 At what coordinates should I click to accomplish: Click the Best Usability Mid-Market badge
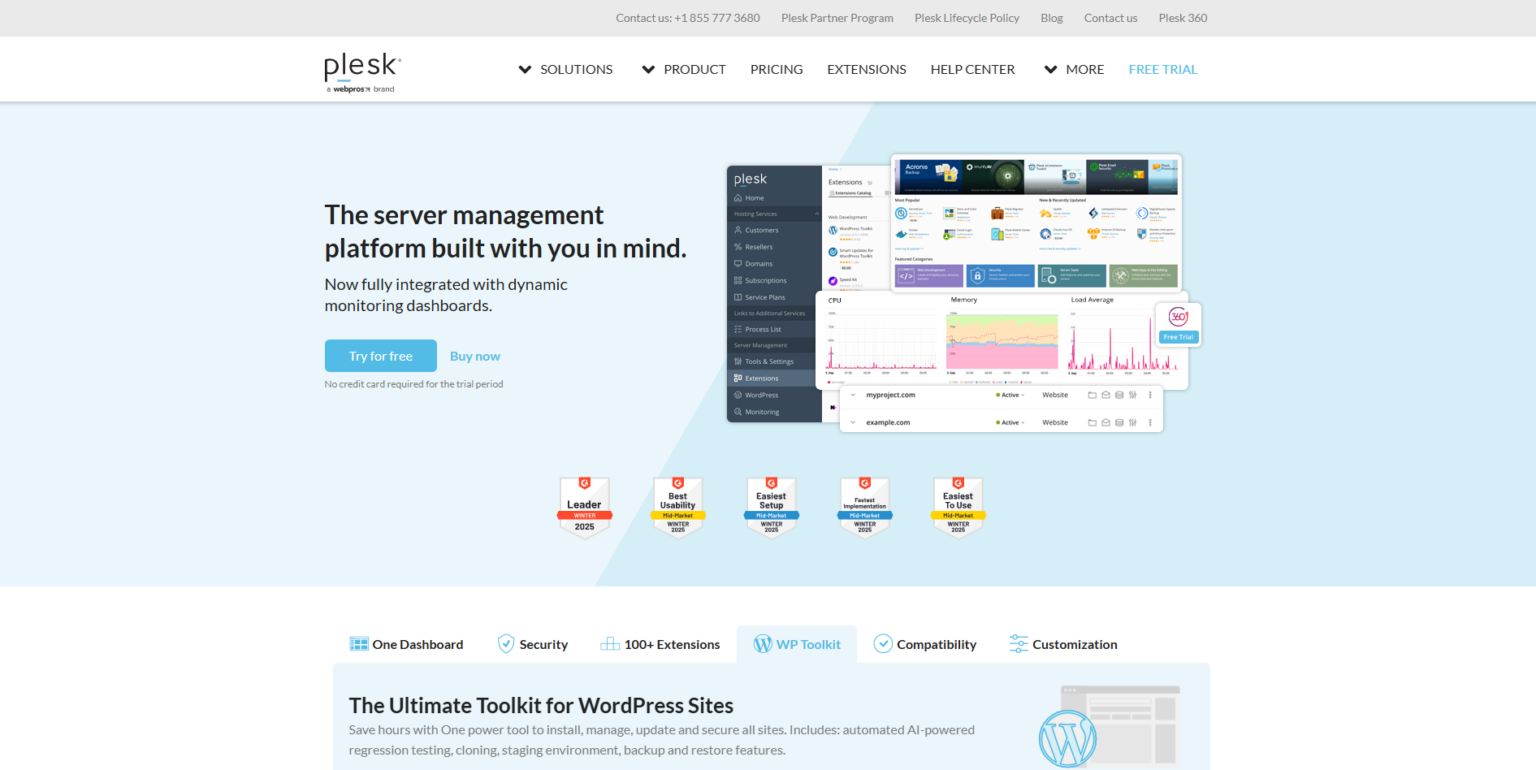(x=678, y=506)
